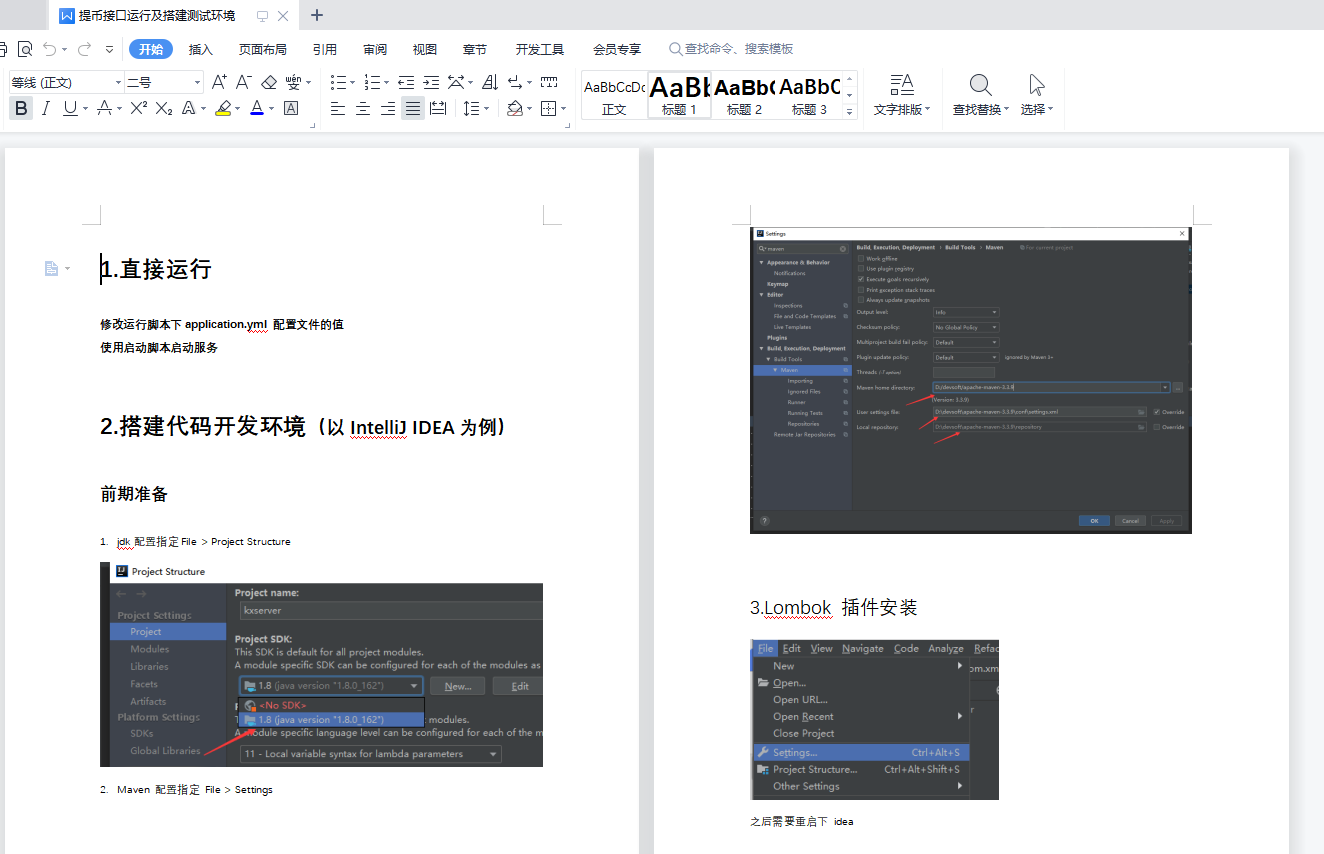Toggle bold formatting
Image resolution: width=1324 pixels, height=854 pixels.
click(21, 108)
